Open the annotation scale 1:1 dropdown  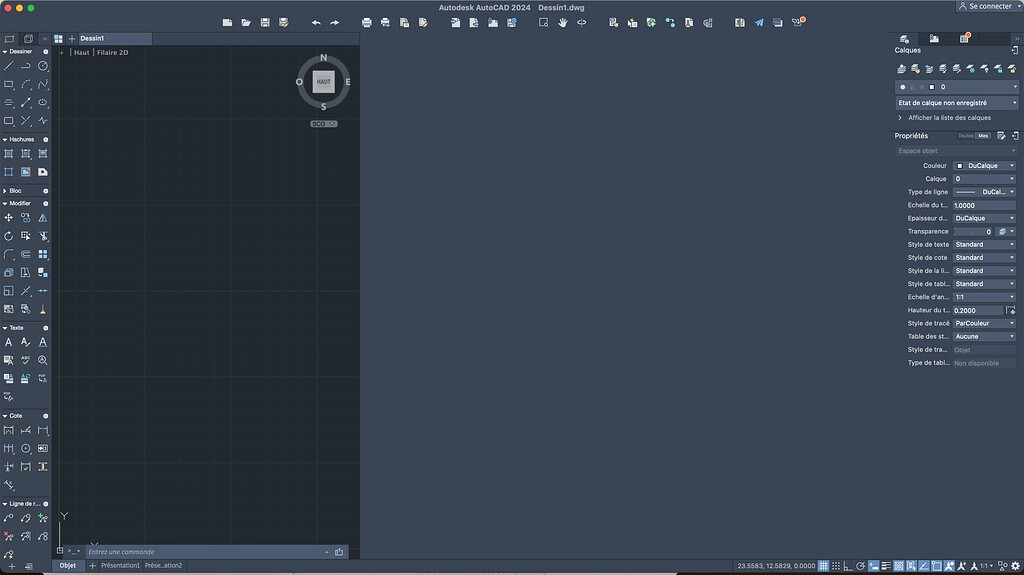[986, 566]
